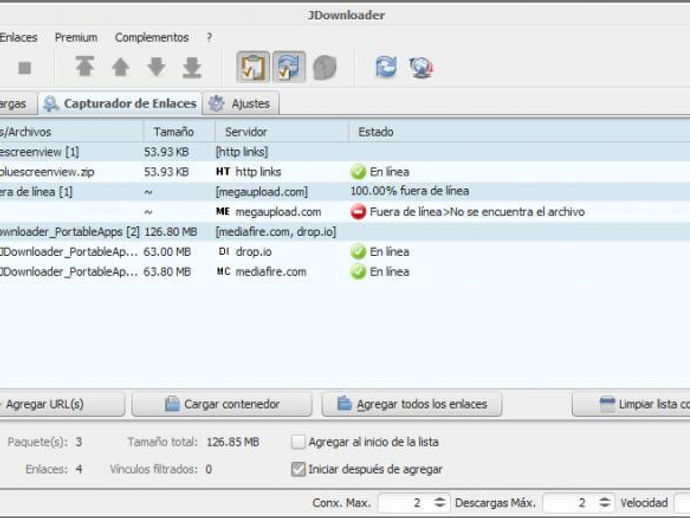Switch to the Descargas tab
The image size is (690, 518).
18,104
